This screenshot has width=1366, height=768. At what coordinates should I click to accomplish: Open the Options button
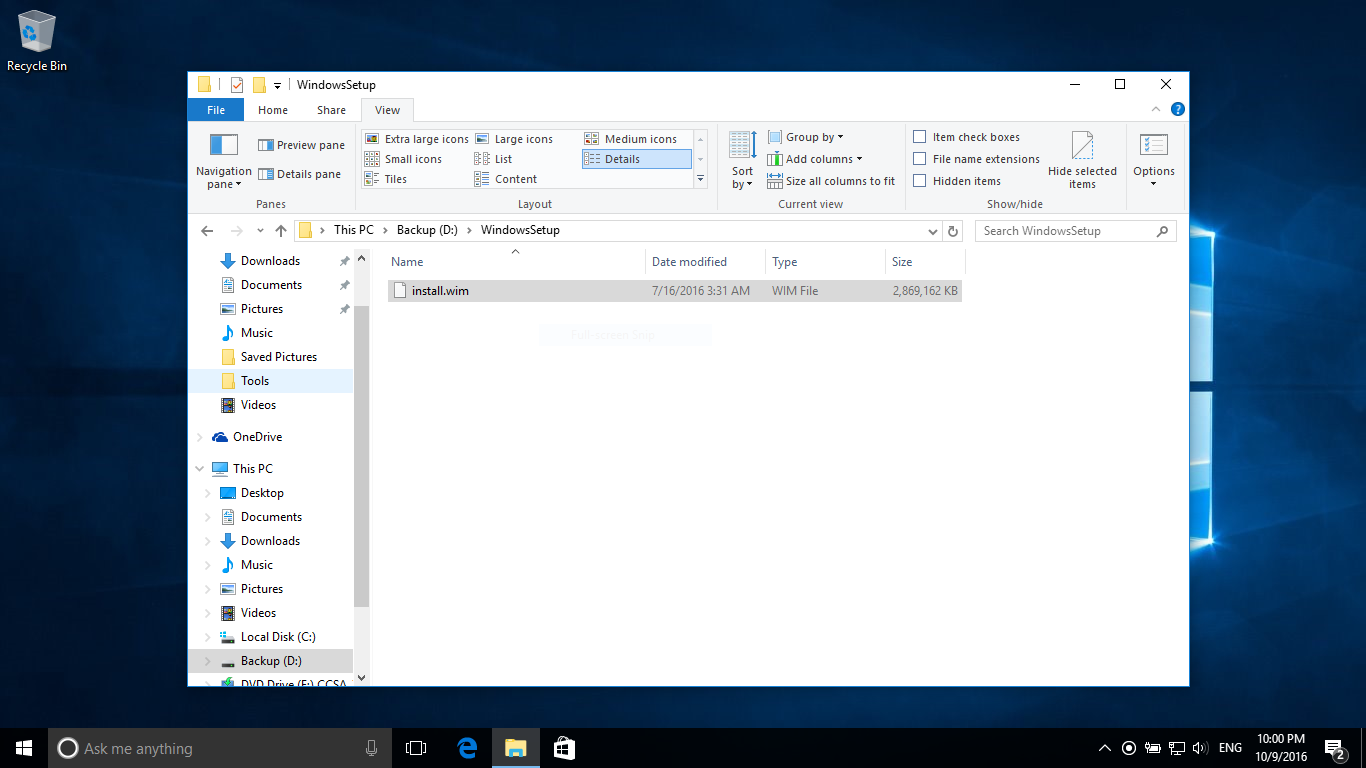coord(1153,160)
